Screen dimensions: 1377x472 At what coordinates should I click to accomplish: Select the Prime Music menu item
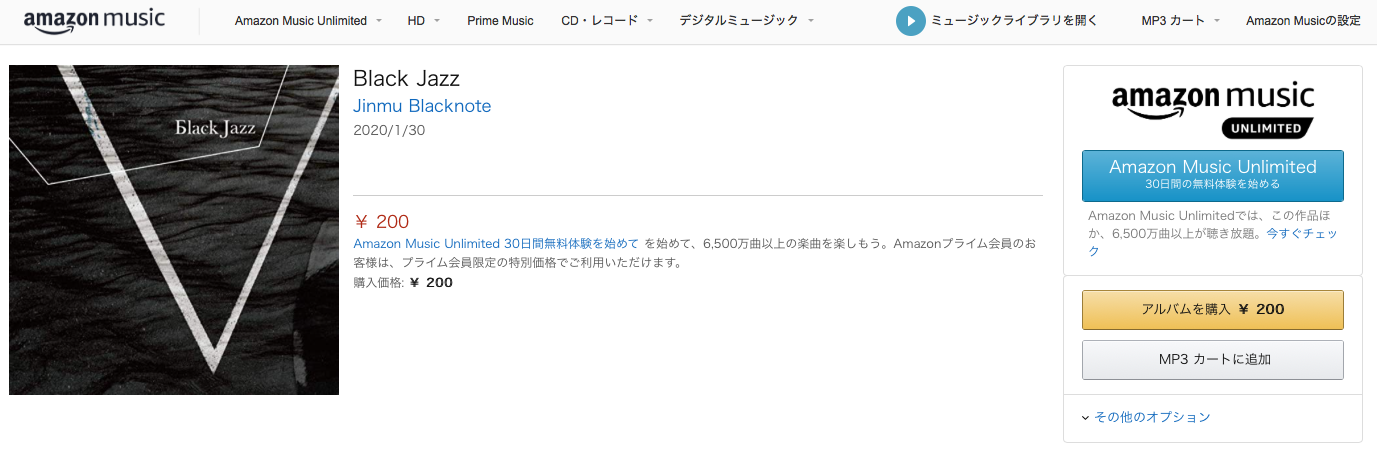pos(500,21)
